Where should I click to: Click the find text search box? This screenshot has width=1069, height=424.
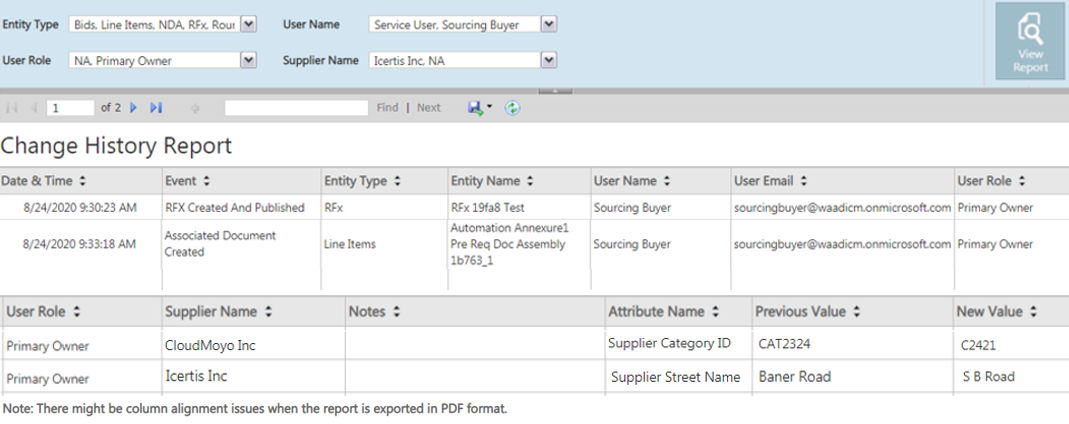click(x=296, y=108)
